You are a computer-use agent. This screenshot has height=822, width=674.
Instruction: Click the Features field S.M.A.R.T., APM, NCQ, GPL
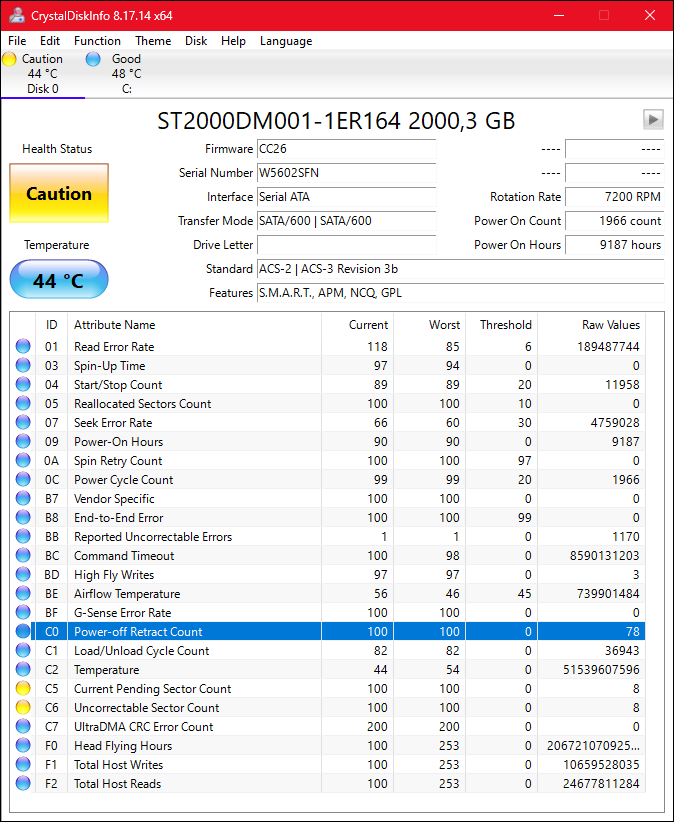pos(461,293)
